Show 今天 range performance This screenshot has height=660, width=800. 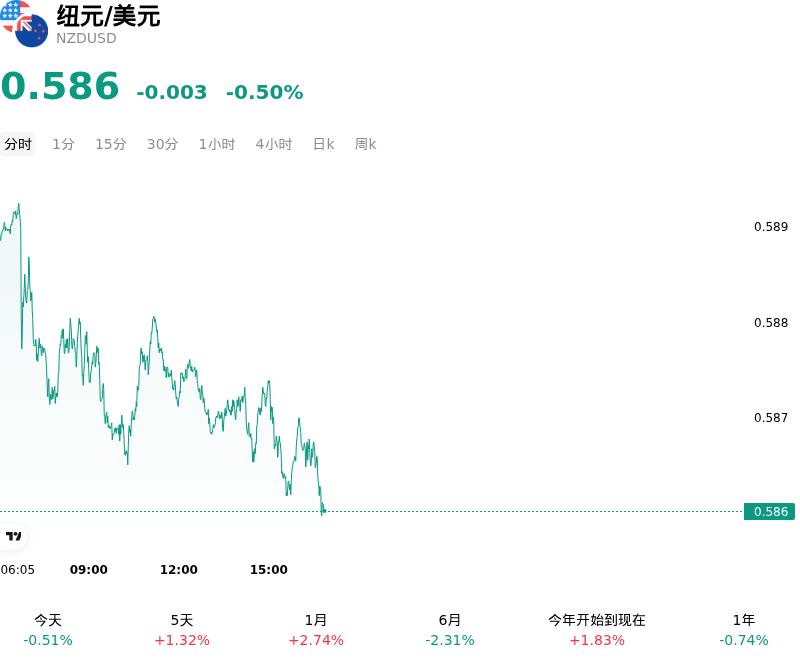[48, 630]
